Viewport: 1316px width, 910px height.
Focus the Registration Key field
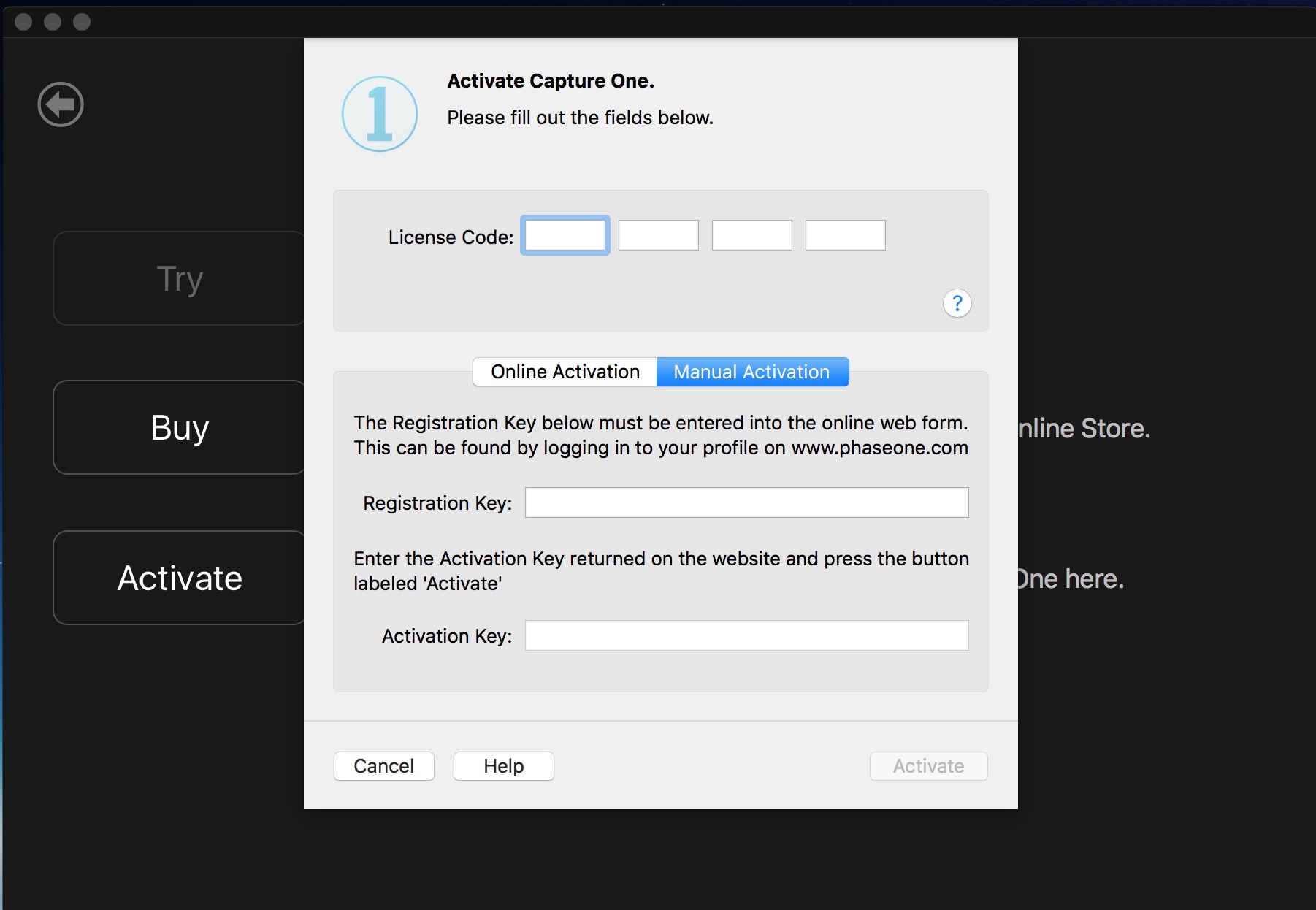tap(747, 502)
